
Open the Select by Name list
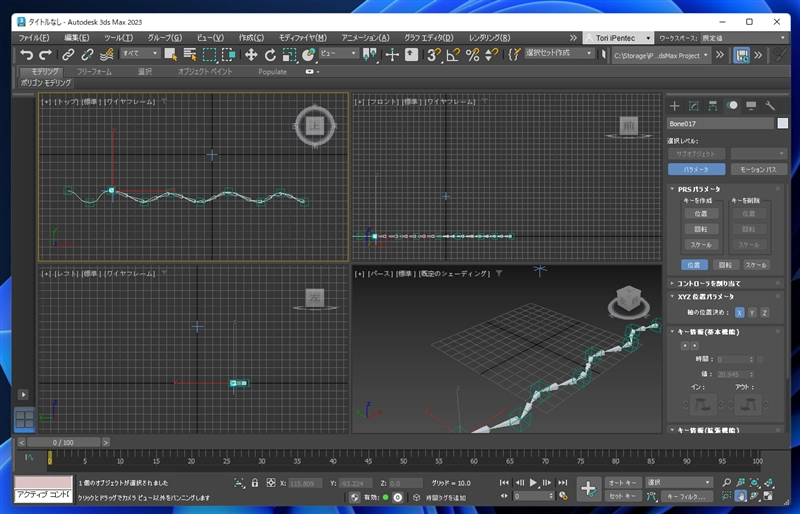tap(190, 55)
